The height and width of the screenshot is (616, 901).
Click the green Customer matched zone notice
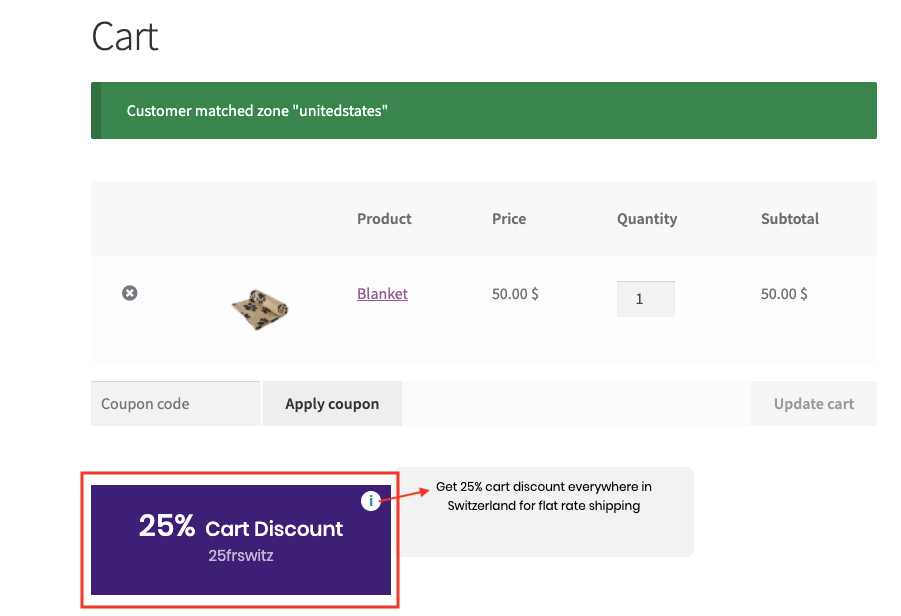coord(483,110)
